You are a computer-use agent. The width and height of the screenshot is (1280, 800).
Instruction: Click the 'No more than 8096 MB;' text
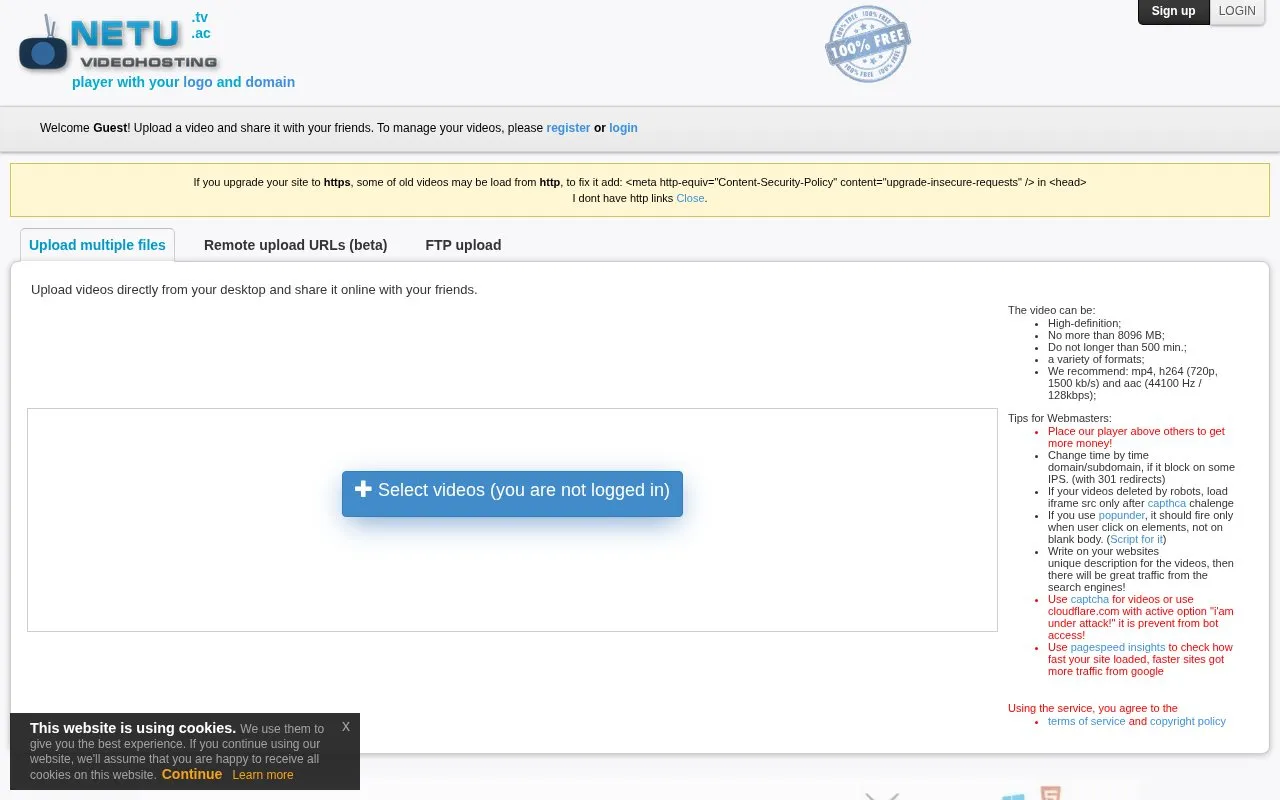(1106, 335)
